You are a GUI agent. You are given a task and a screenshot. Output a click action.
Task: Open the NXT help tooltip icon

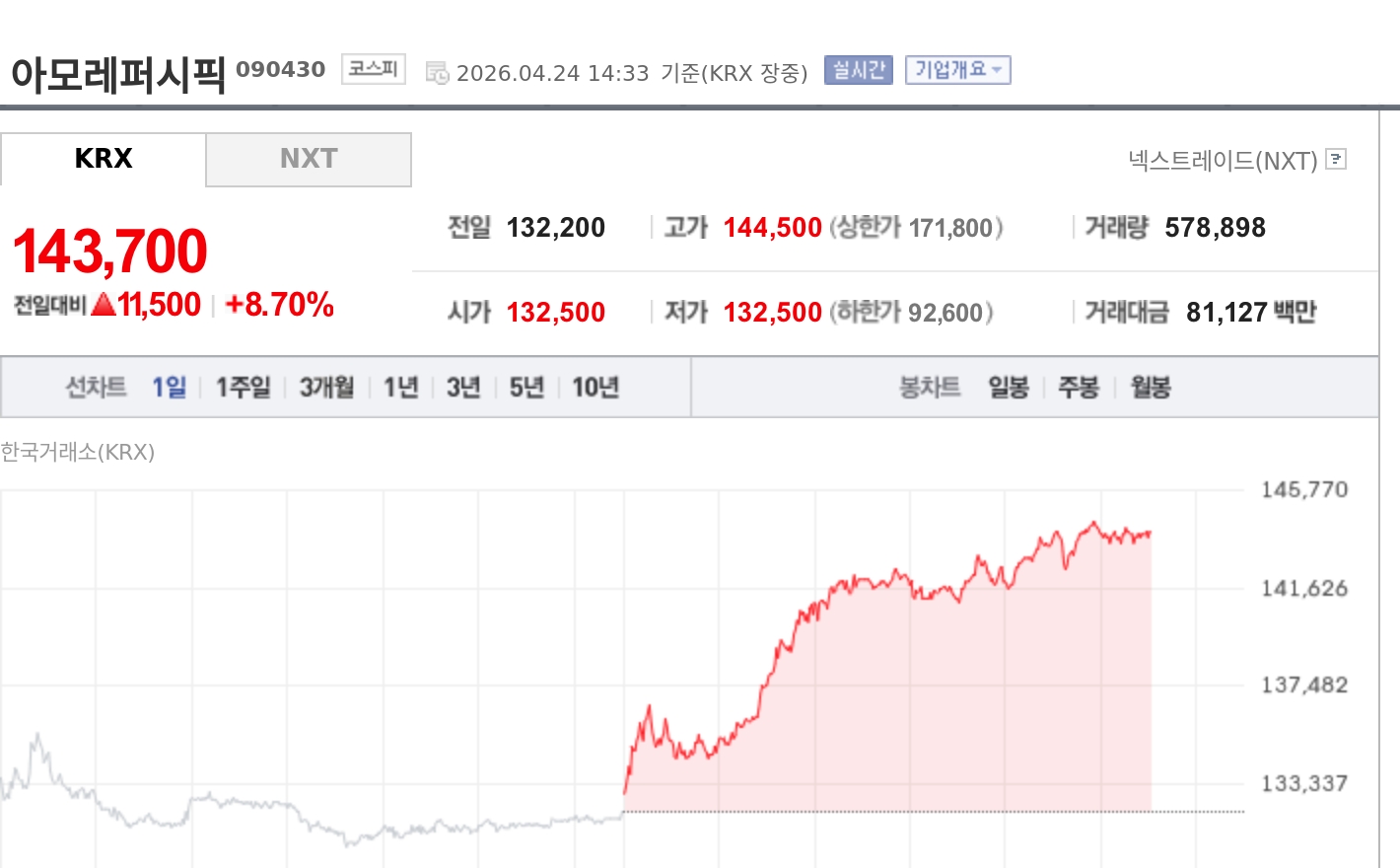[1336, 160]
